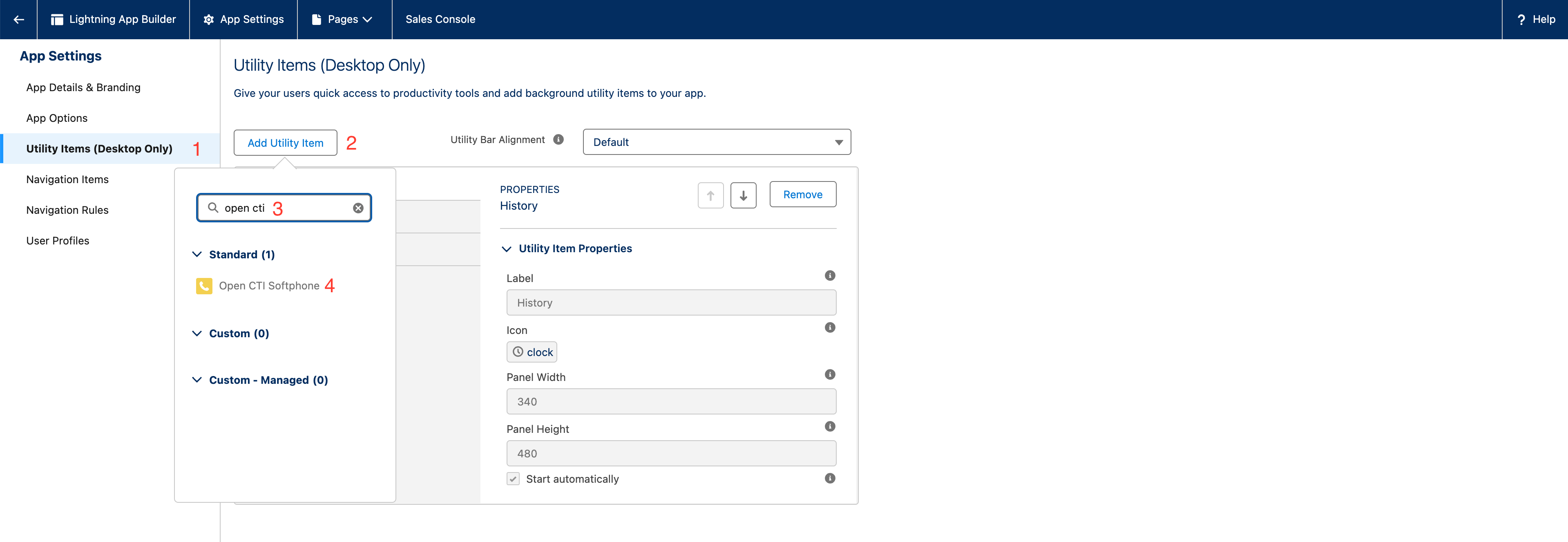Click the History properties heading
Viewport: 1568px width, 542px height.
(518, 206)
